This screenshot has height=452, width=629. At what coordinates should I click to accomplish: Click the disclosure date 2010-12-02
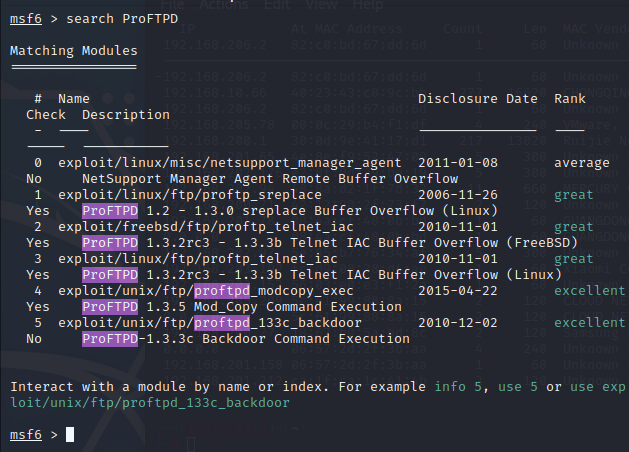click(x=458, y=323)
